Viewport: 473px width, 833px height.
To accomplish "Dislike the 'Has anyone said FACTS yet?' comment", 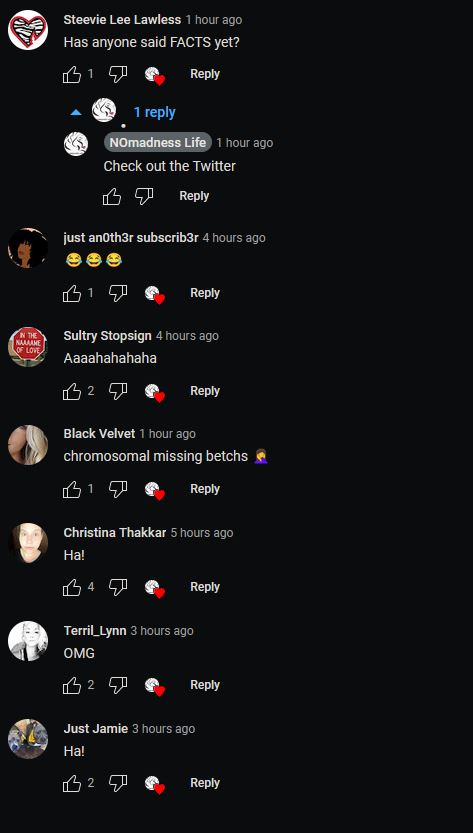I will [x=118, y=74].
